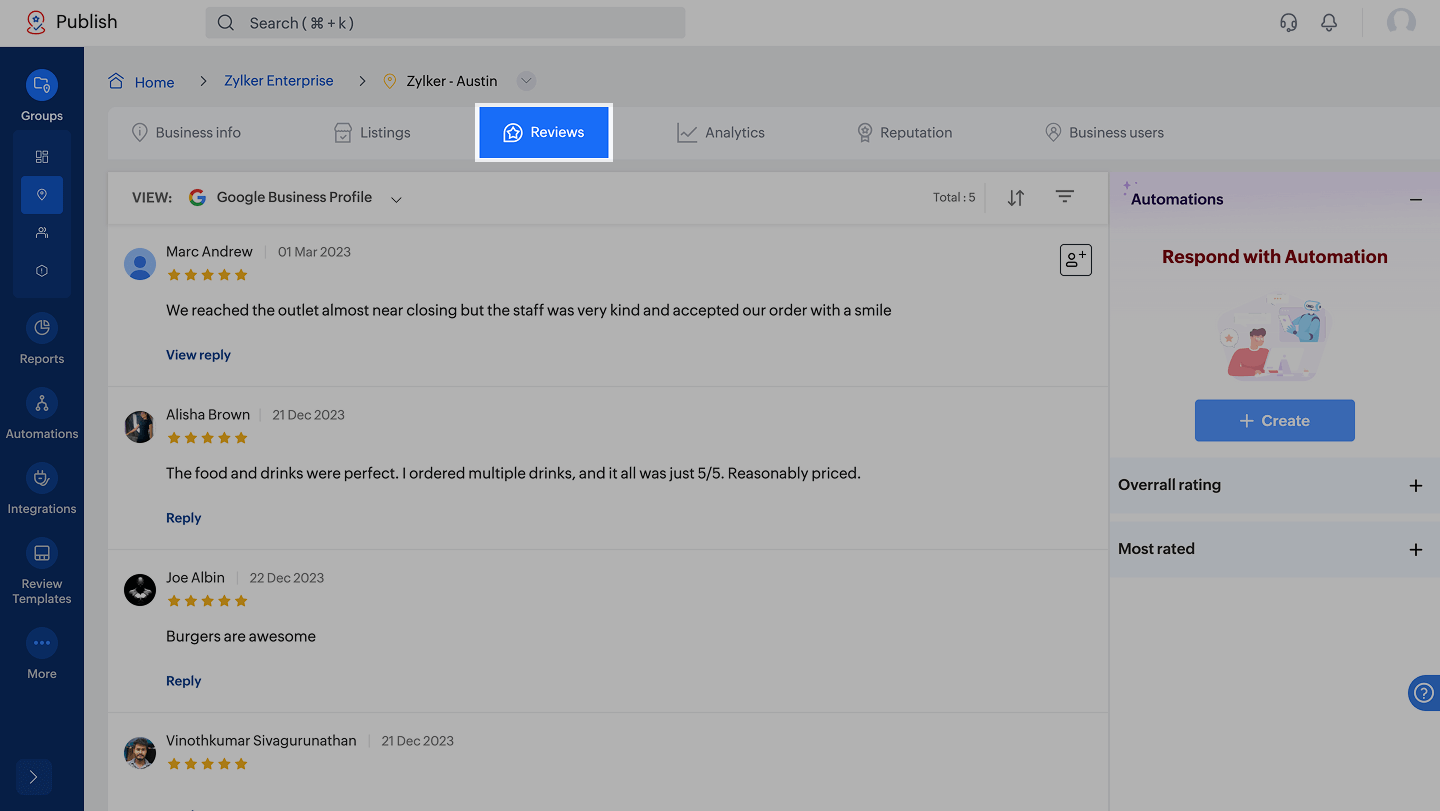Open the More menu in sidebar

tap(42, 654)
